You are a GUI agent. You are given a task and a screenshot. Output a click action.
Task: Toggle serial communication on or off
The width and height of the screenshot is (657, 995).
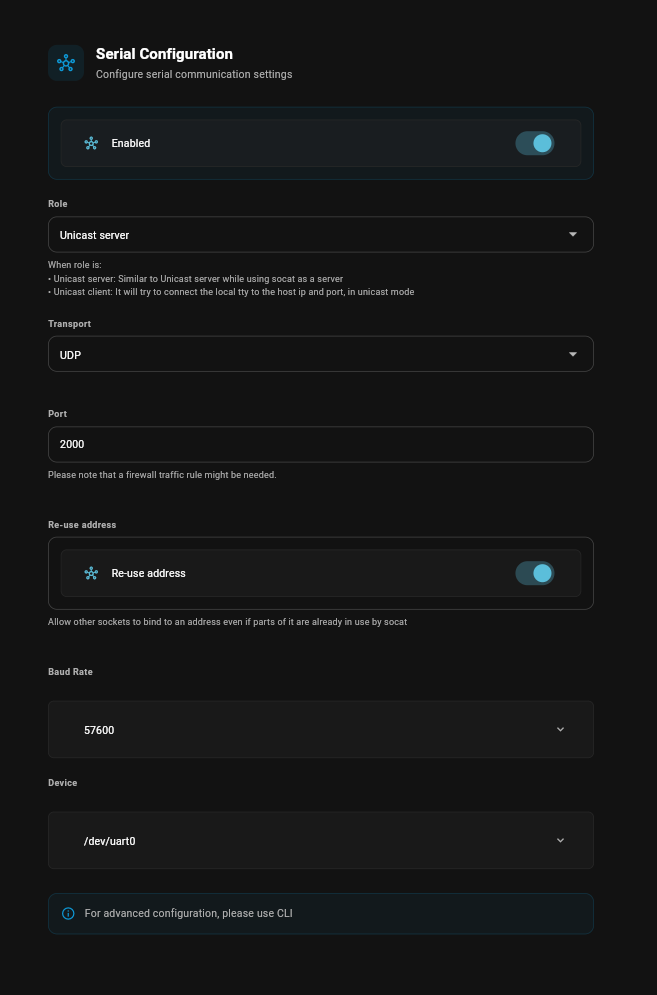[534, 143]
